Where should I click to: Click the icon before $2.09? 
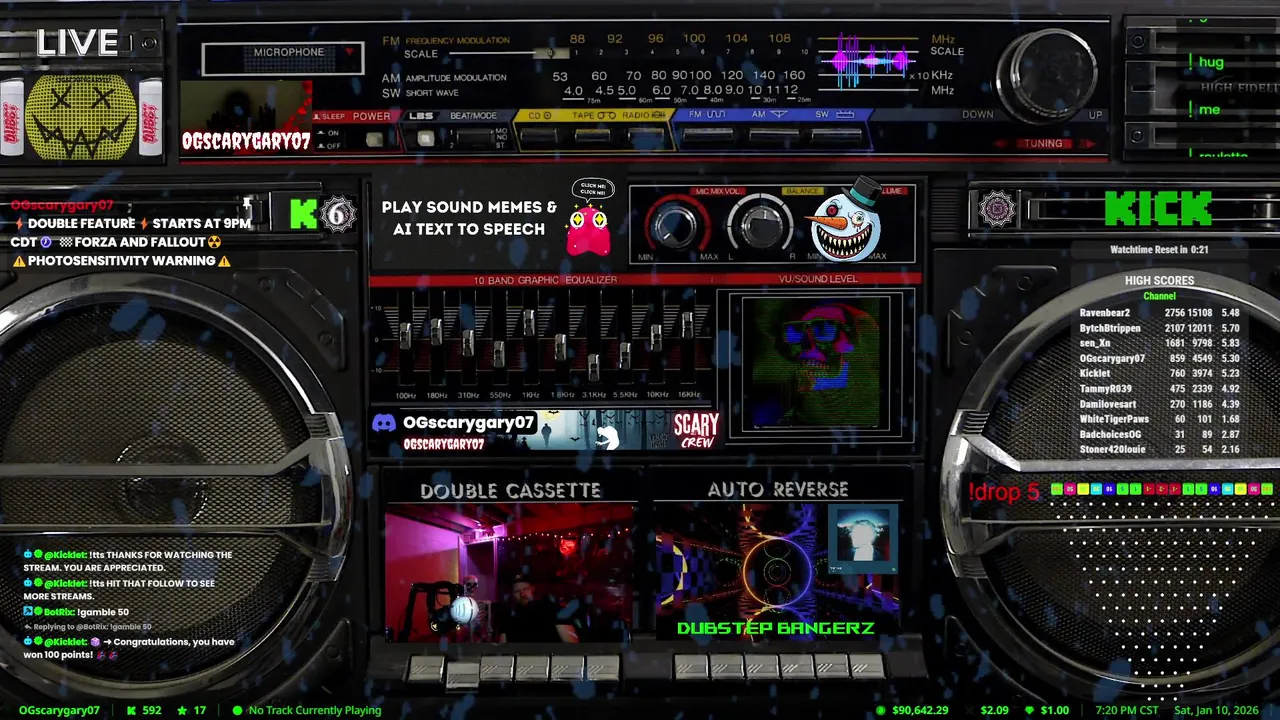click(x=969, y=710)
